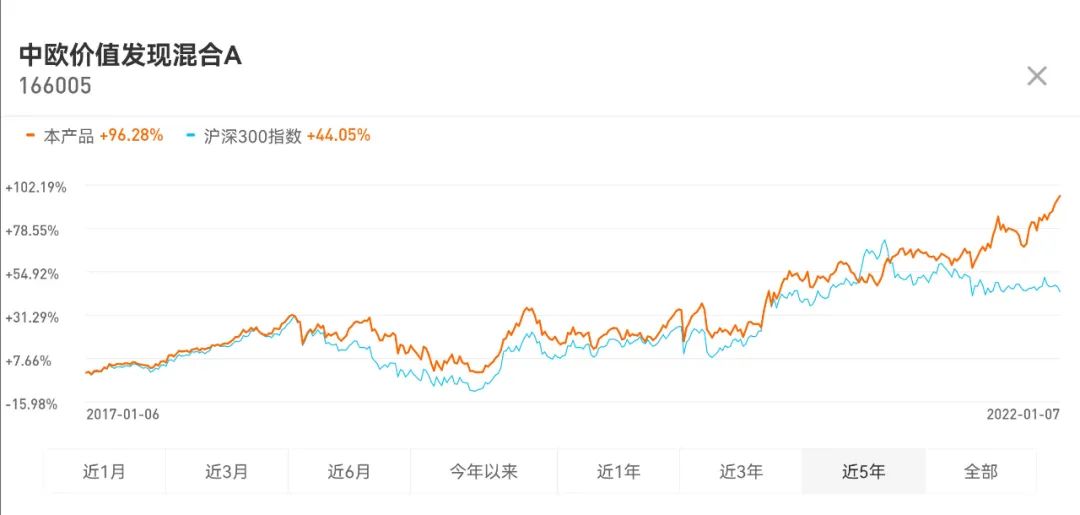Show 今年以来 year-to-date performance
The height and width of the screenshot is (515, 1080).
(x=484, y=472)
